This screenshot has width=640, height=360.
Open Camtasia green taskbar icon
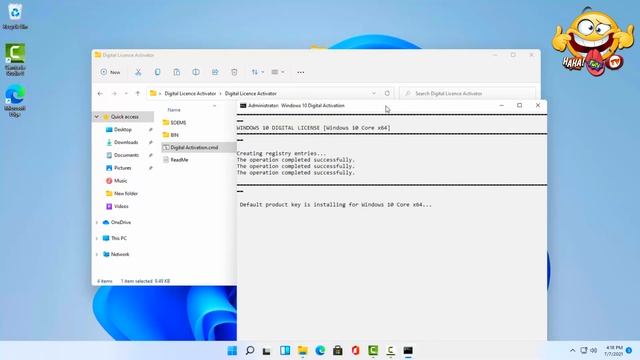tap(373, 351)
